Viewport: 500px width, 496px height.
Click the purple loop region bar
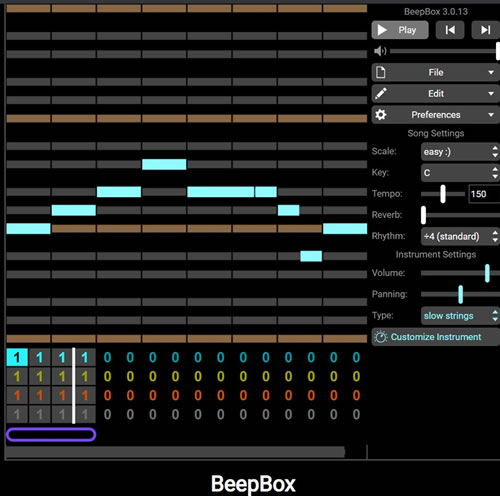coord(51,435)
